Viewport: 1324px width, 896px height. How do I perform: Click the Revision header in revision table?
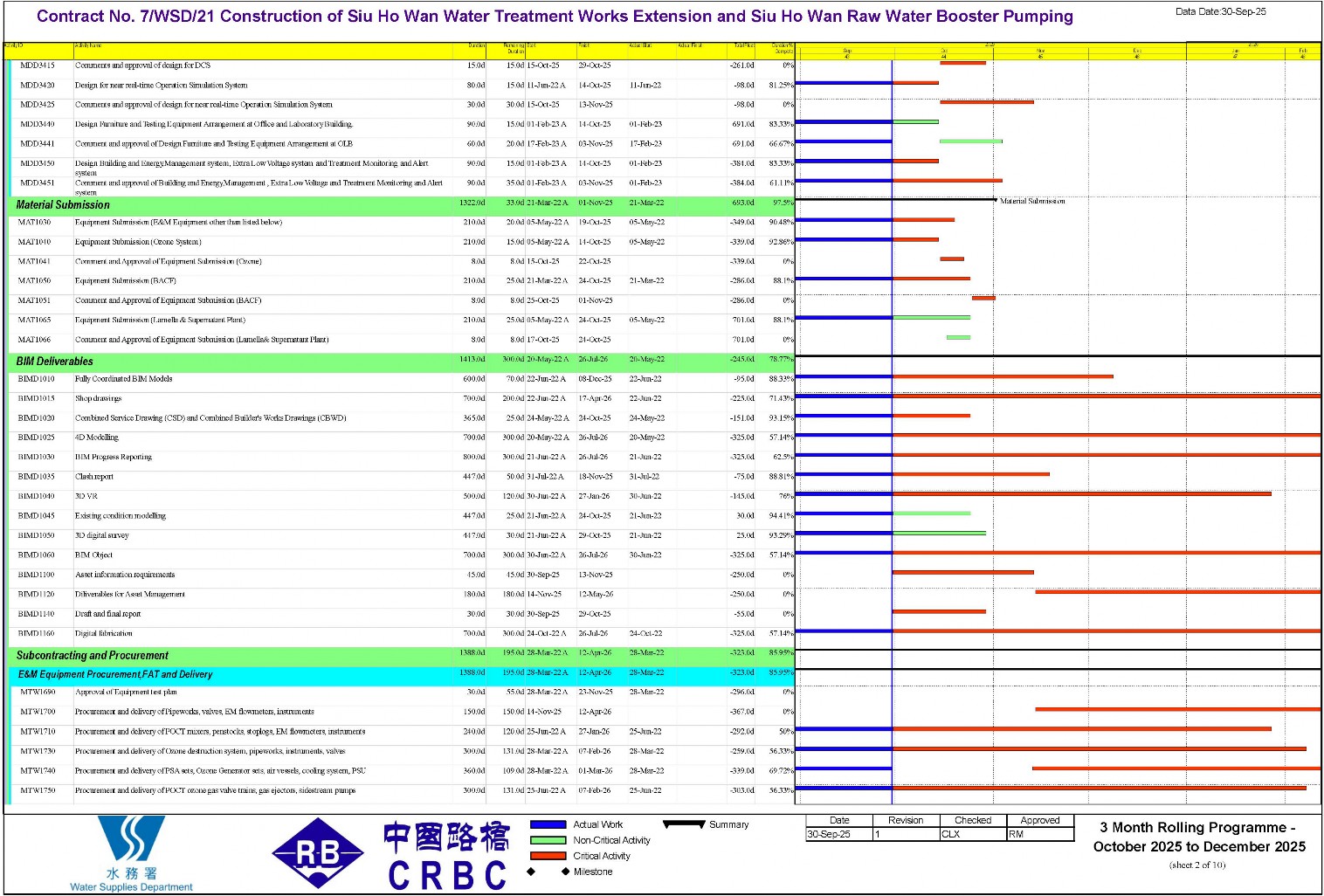(906, 820)
